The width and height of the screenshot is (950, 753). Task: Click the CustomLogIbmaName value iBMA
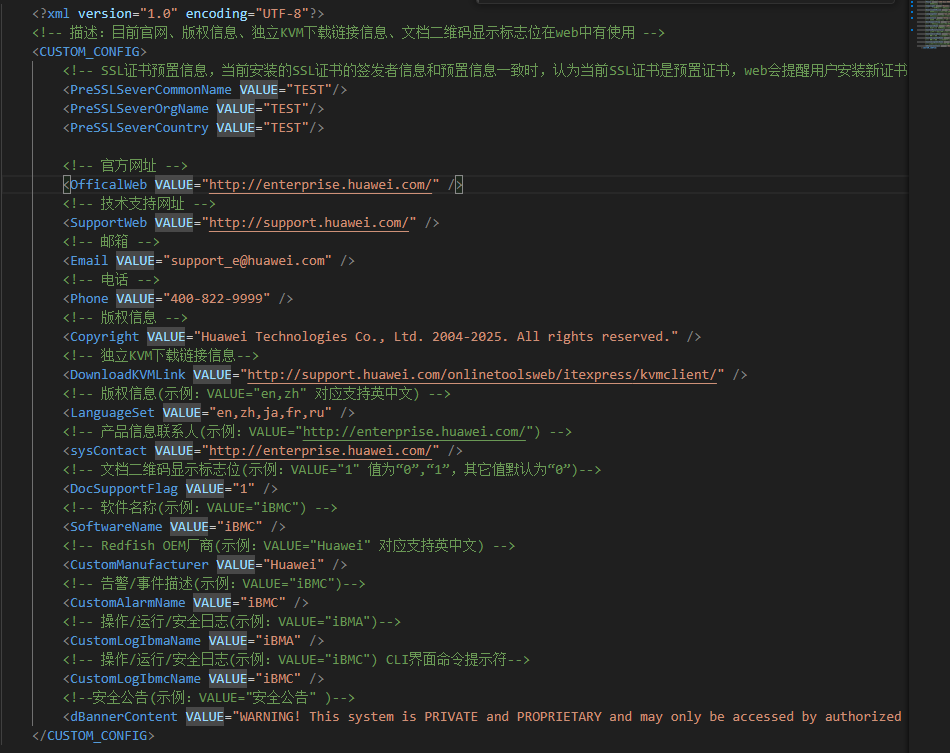[x=275, y=641]
